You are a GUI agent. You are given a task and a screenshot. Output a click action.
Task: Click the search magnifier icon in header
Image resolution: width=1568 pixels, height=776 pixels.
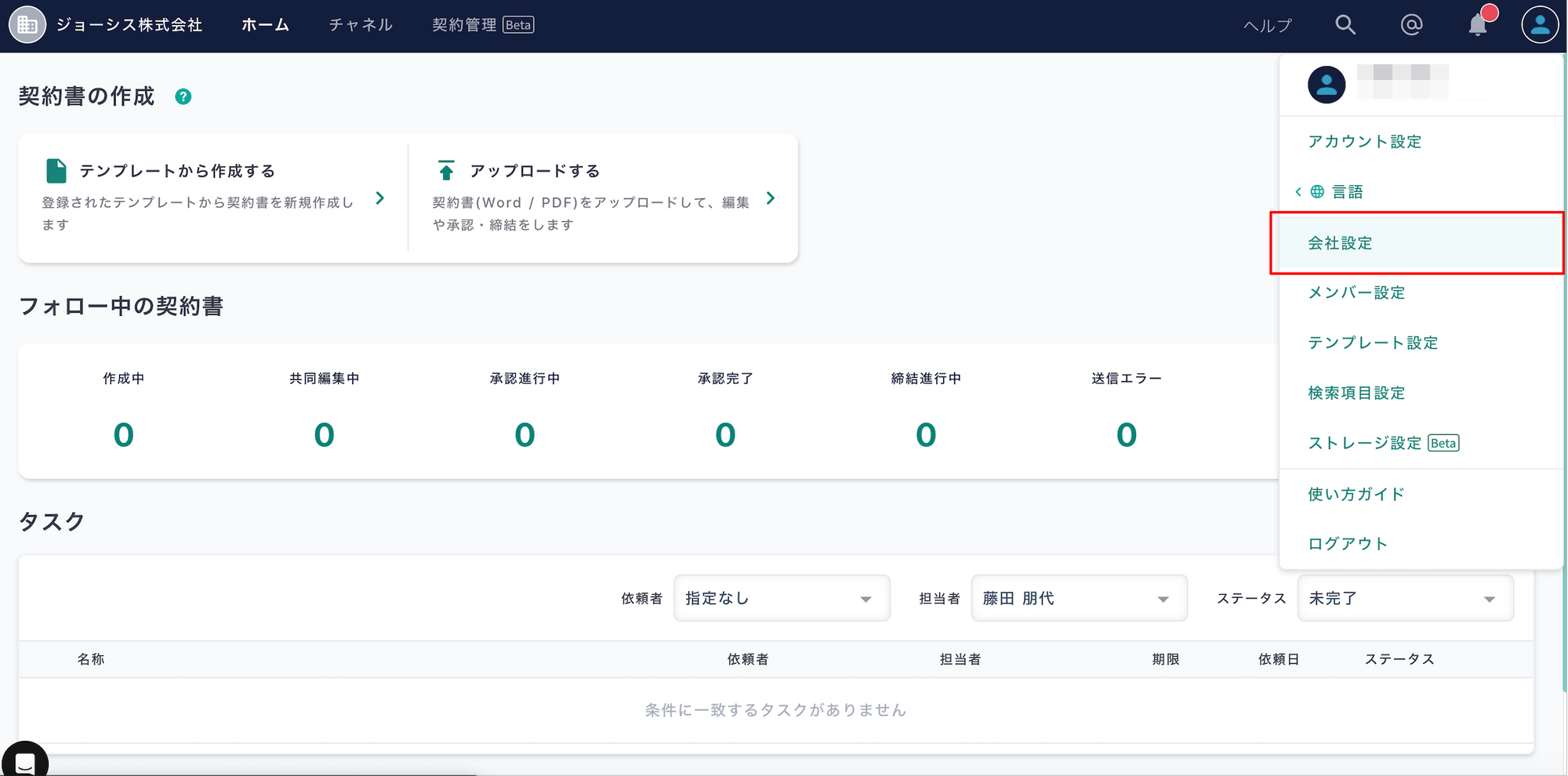[x=1345, y=25]
